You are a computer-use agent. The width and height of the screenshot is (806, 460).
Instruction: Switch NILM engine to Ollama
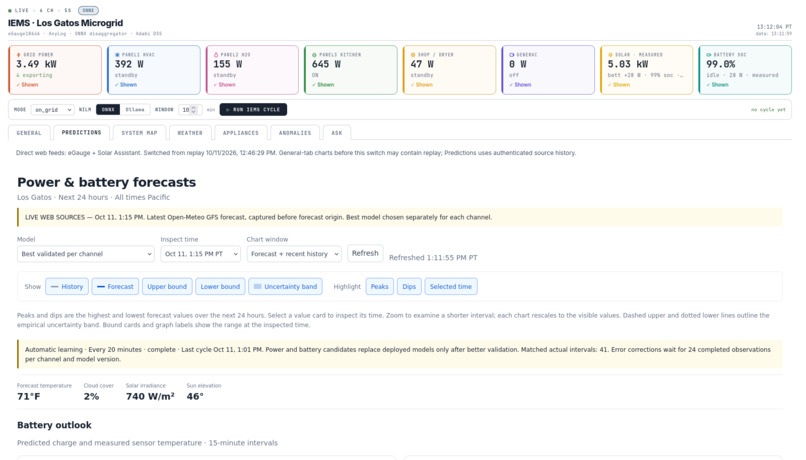click(135, 109)
